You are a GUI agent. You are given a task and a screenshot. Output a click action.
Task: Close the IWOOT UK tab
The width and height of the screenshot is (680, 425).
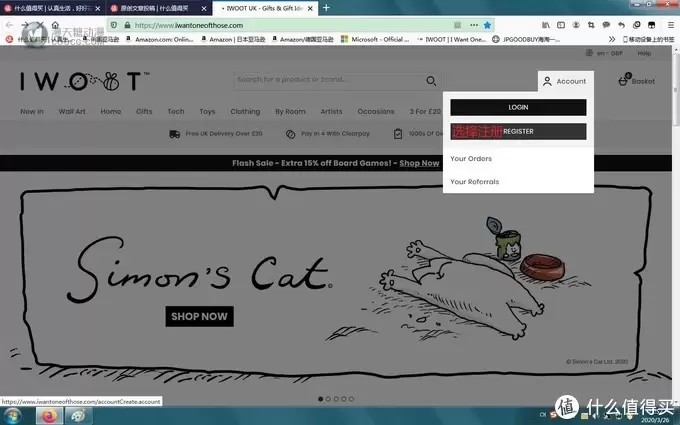click(310, 8)
